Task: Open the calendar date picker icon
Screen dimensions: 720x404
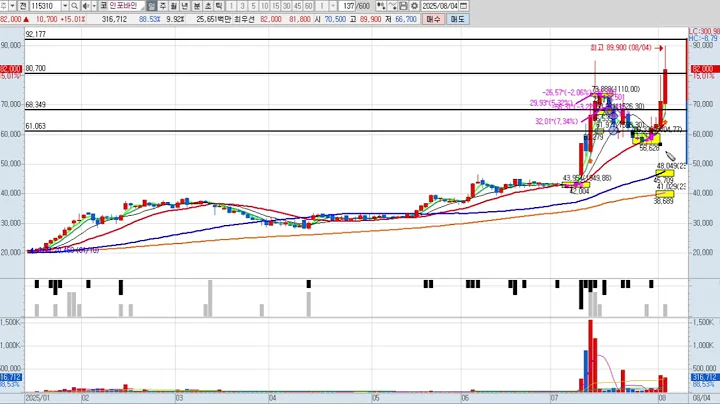Action: 464,6
